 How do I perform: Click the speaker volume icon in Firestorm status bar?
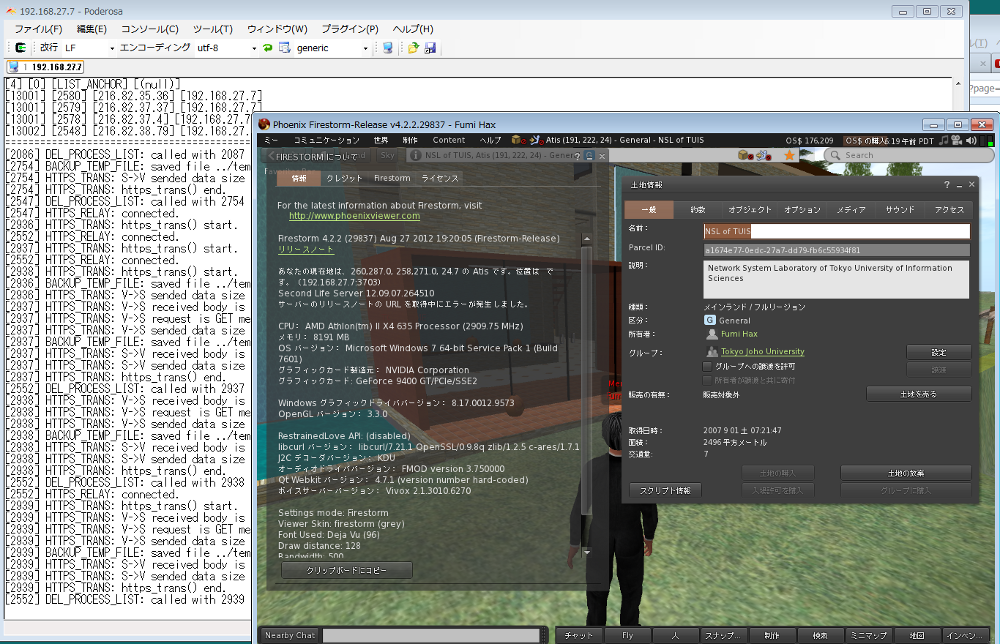pos(971,140)
